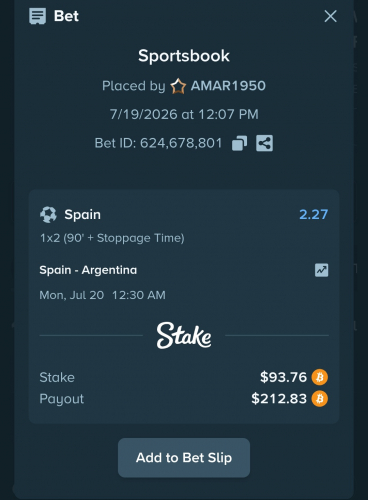
Task: Select the Bet ID number text
Action: click(x=181, y=143)
